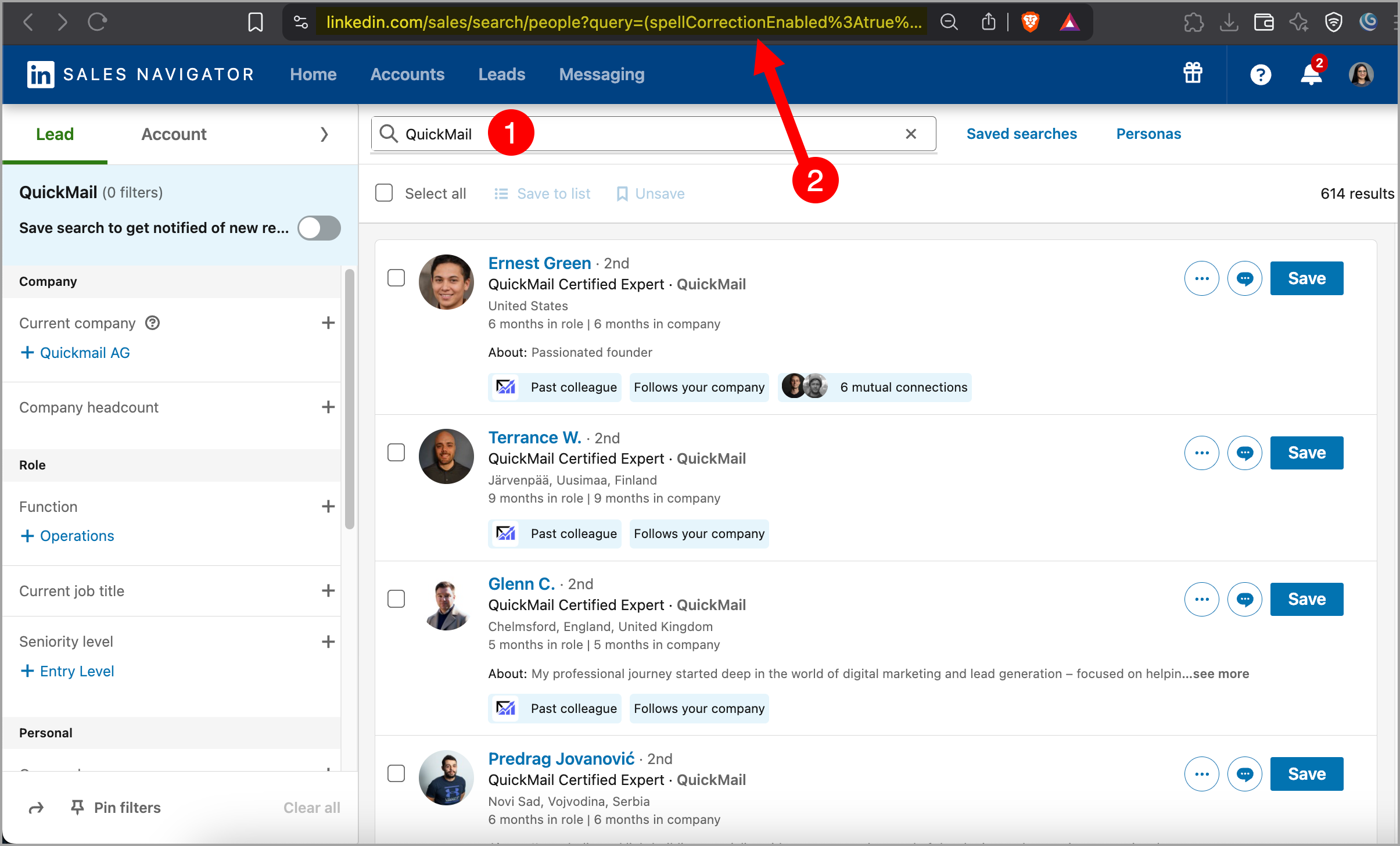1400x846 pixels.
Task: Click the QuickMail search input field
Action: pyautogui.click(x=654, y=134)
